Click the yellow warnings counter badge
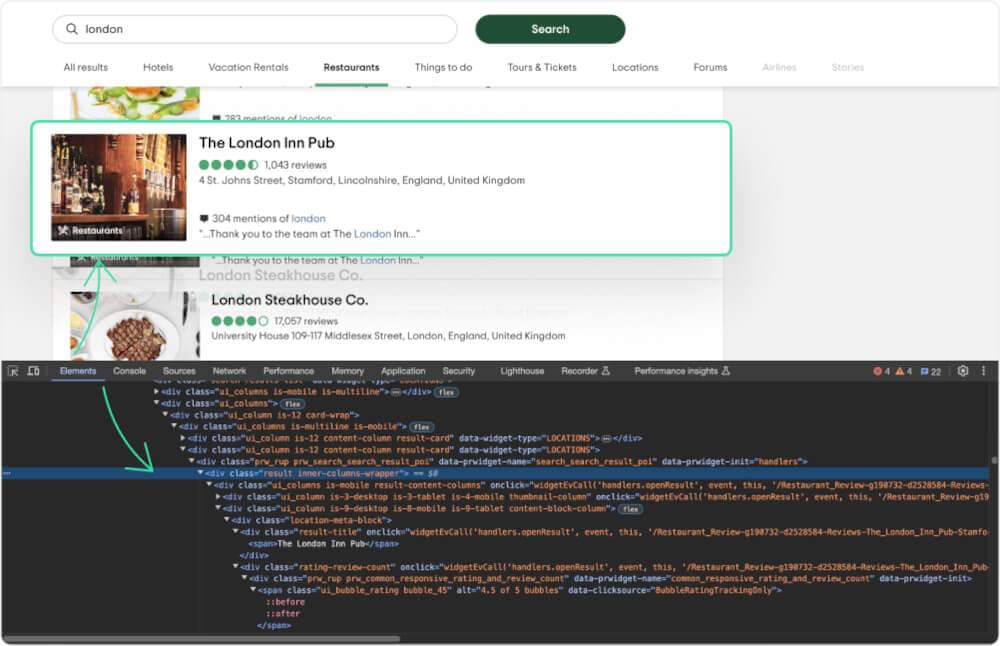This screenshot has width=1000, height=646. tap(902, 369)
